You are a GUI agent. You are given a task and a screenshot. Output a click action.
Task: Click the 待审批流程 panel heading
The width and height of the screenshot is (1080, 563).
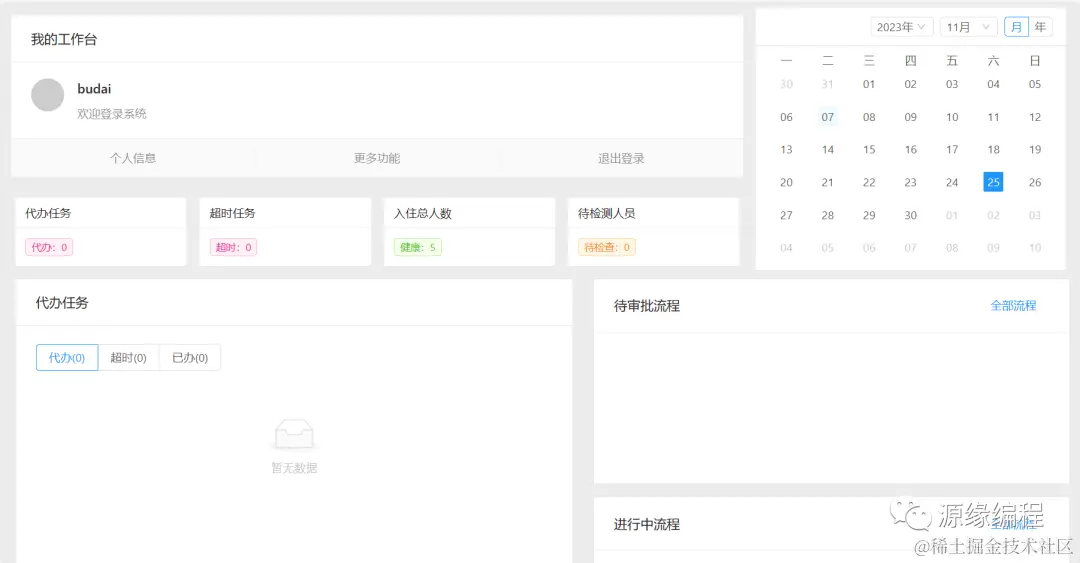647,306
